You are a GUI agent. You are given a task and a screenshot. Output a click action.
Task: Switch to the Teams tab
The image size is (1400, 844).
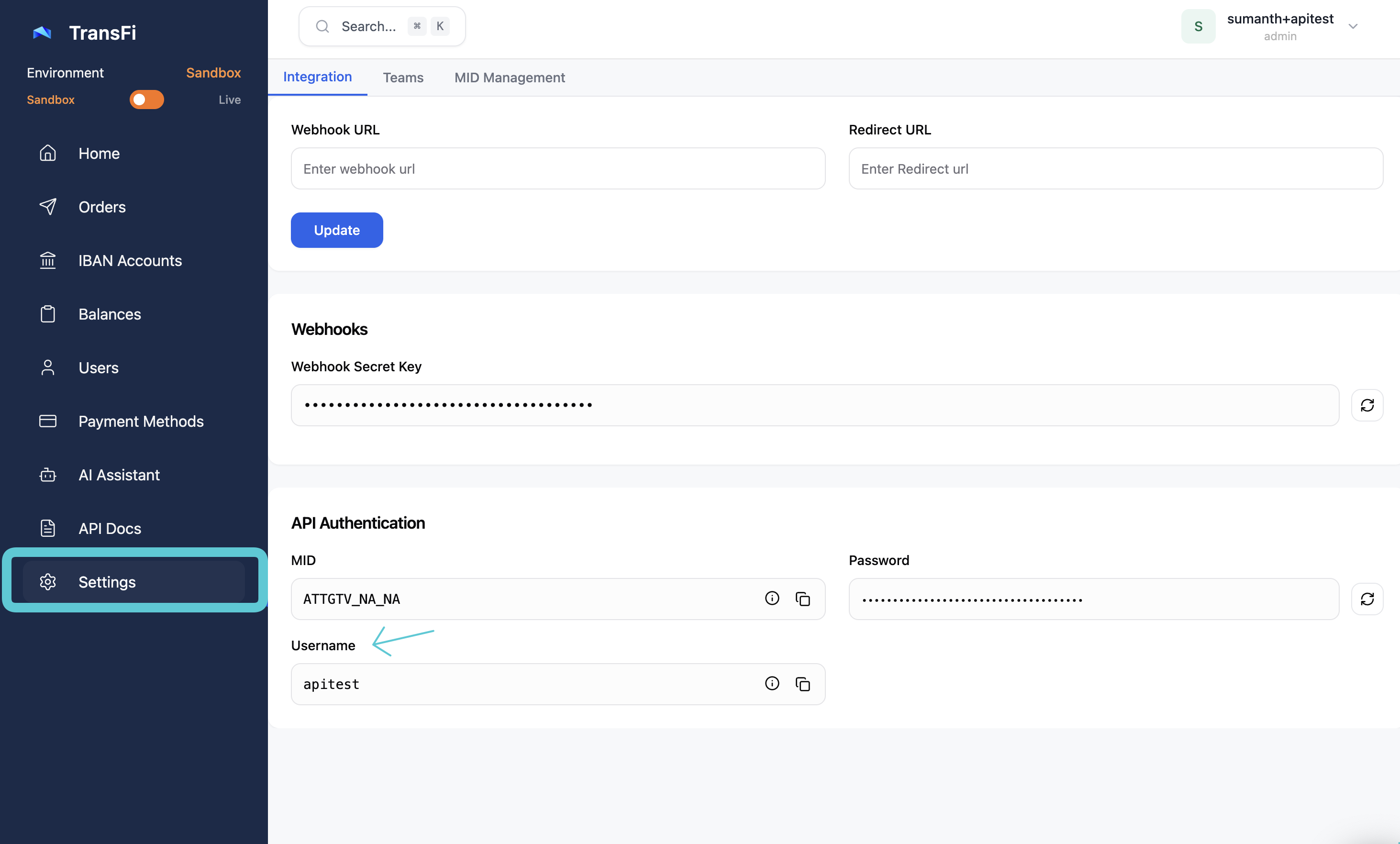403,78
